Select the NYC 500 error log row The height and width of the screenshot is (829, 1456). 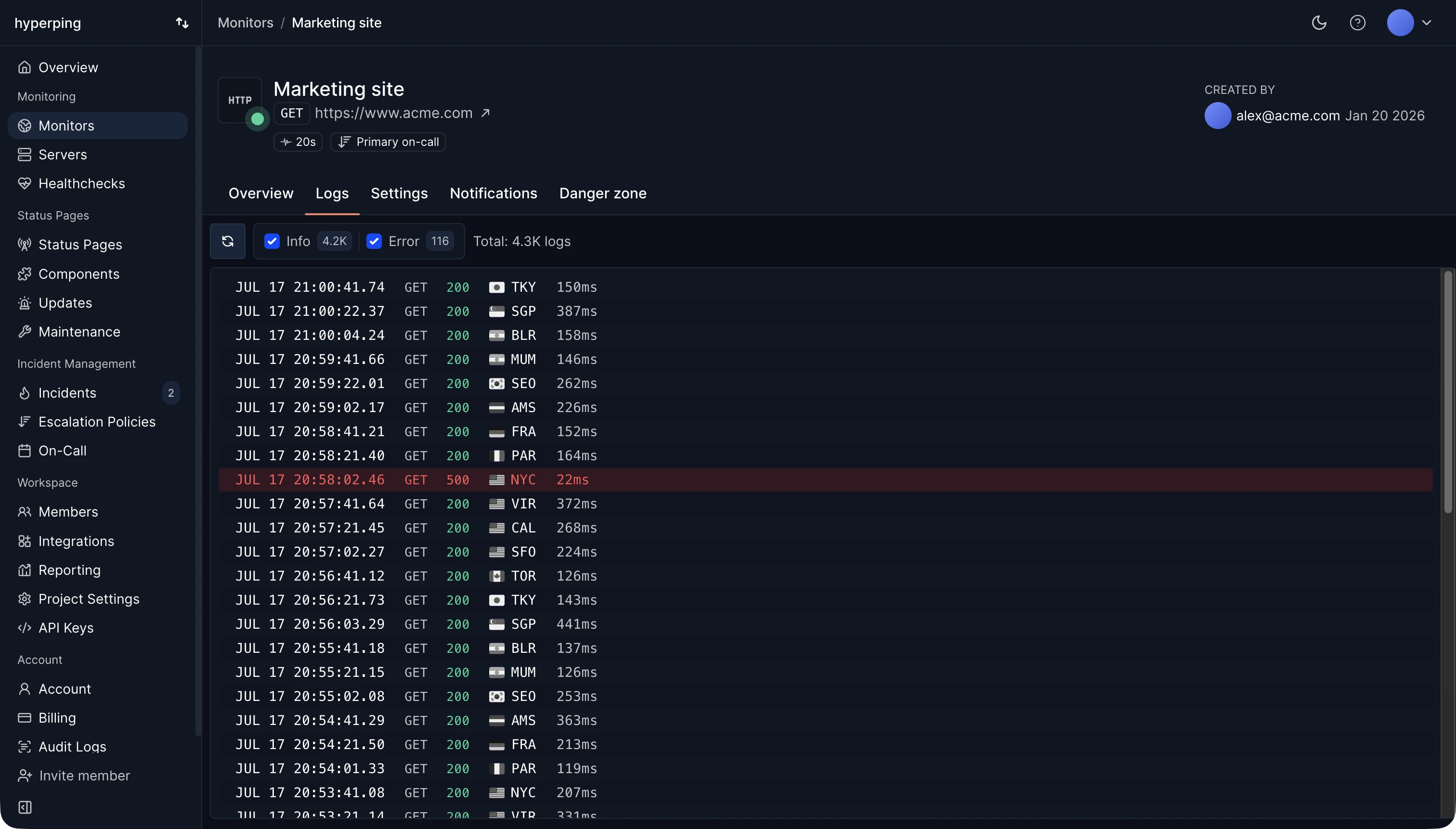(x=825, y=479)
